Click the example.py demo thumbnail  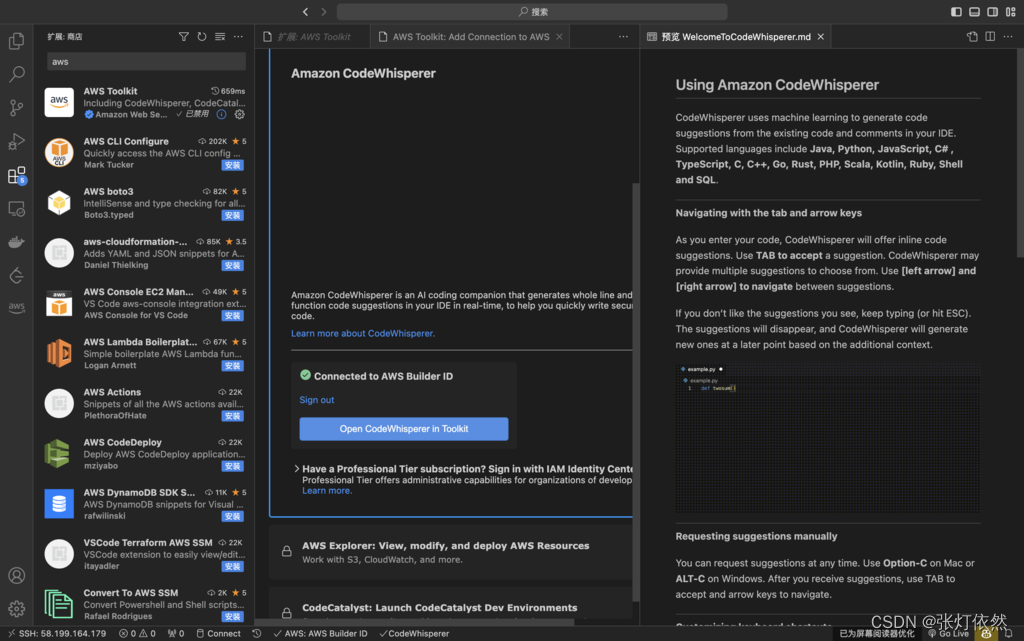point(827,438)
